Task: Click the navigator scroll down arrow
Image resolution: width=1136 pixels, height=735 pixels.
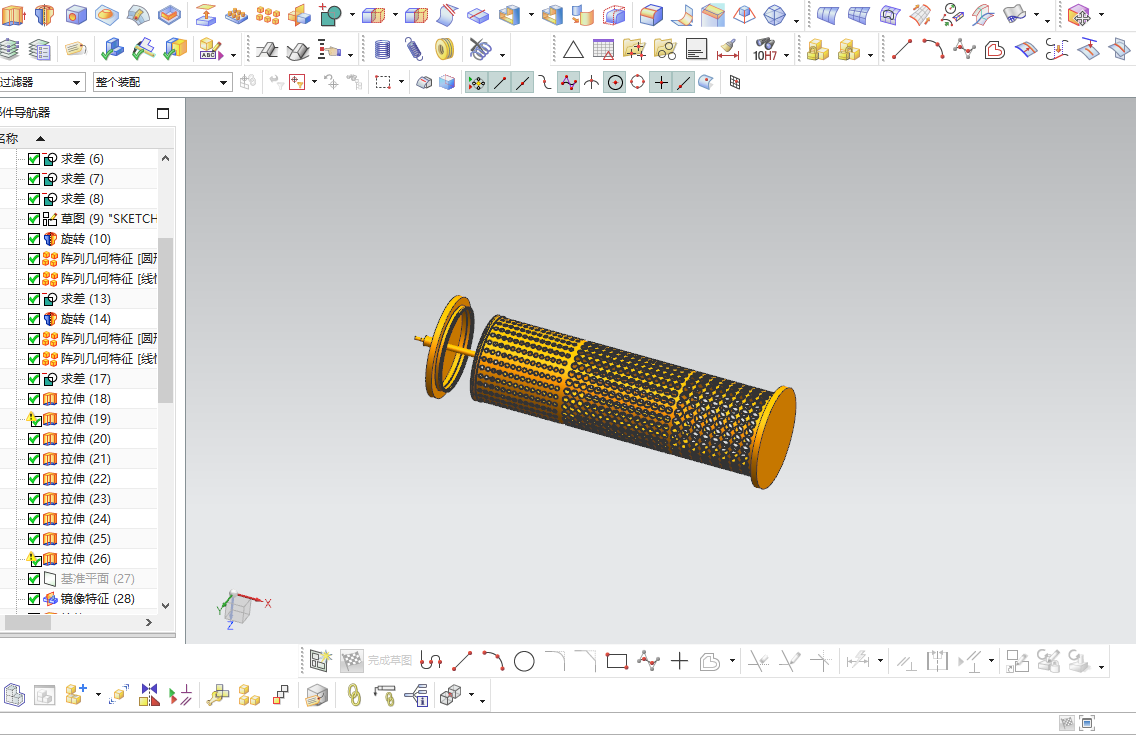Action: [x=165, y=606]
